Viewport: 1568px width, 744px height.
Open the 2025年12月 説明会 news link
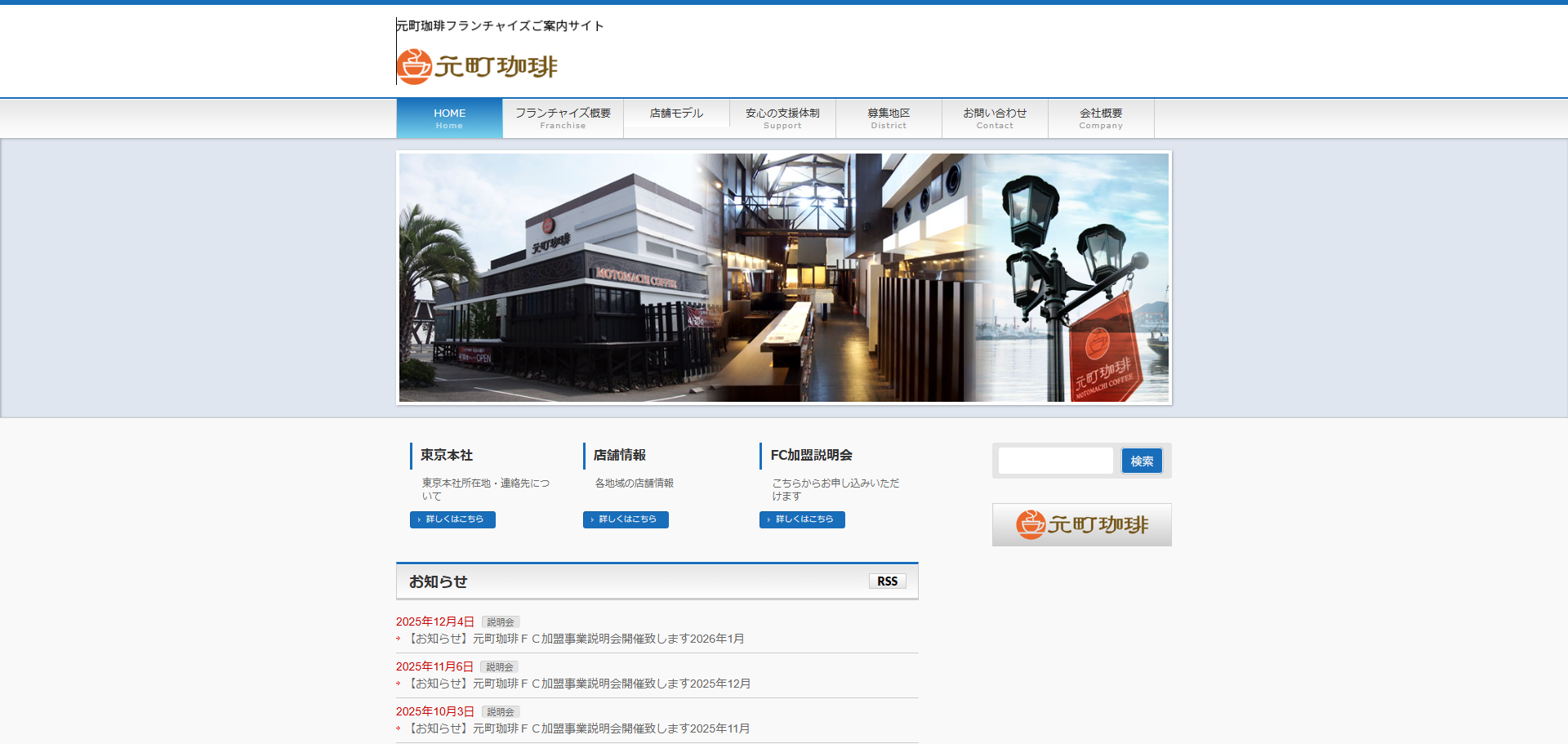[x=579, y=684]
